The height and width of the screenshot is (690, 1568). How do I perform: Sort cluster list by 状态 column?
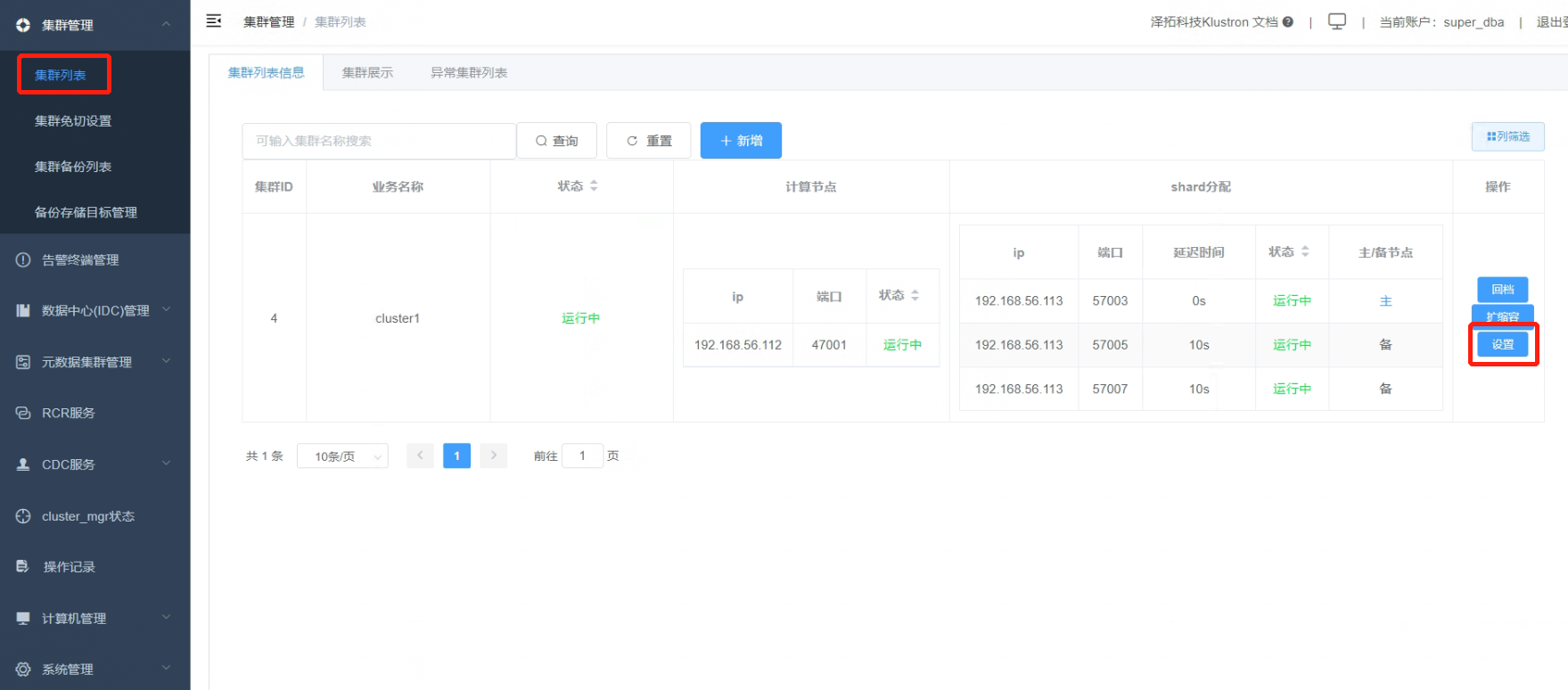click(x=594, y=186)
